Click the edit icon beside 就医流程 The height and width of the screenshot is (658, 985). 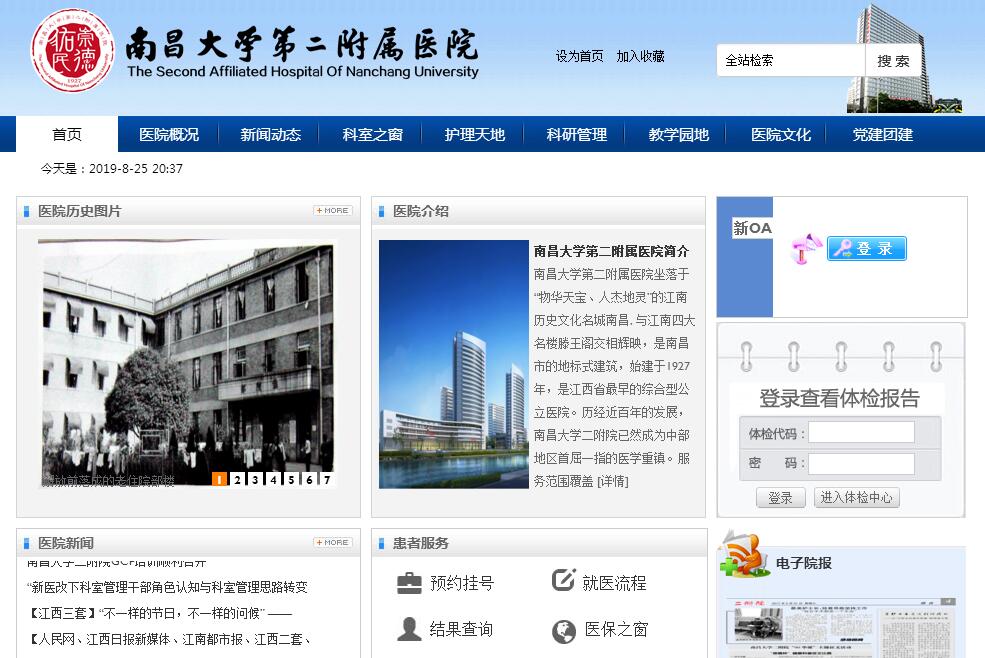point(564,581)
